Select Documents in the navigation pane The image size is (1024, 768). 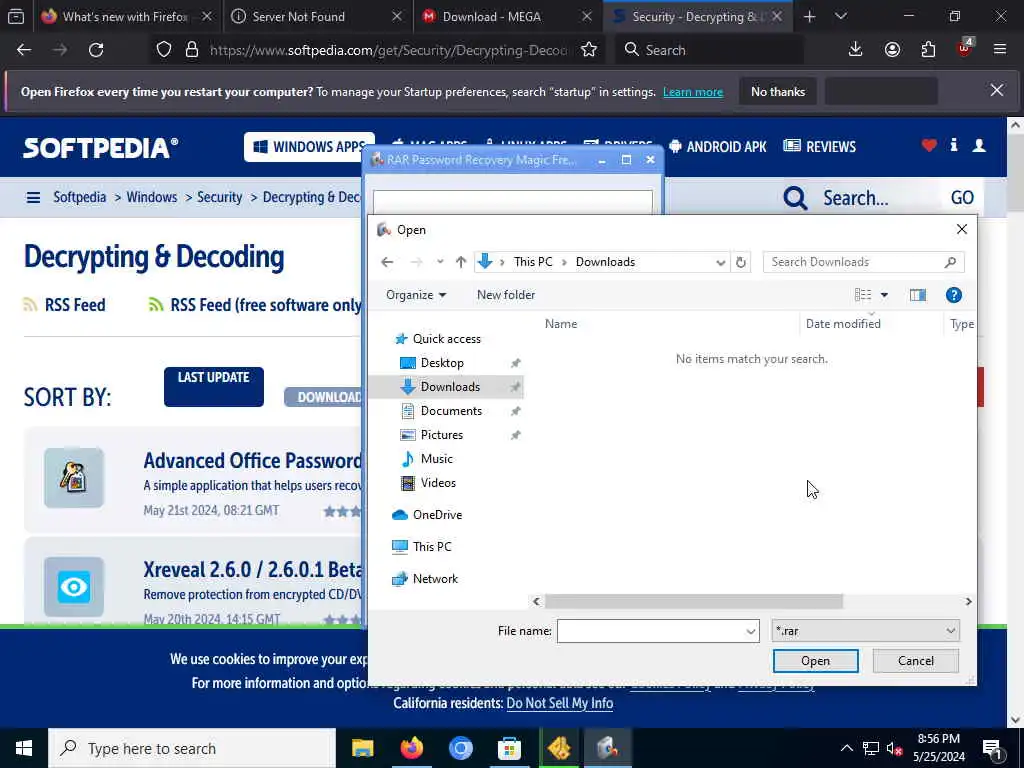click(451, 411)
